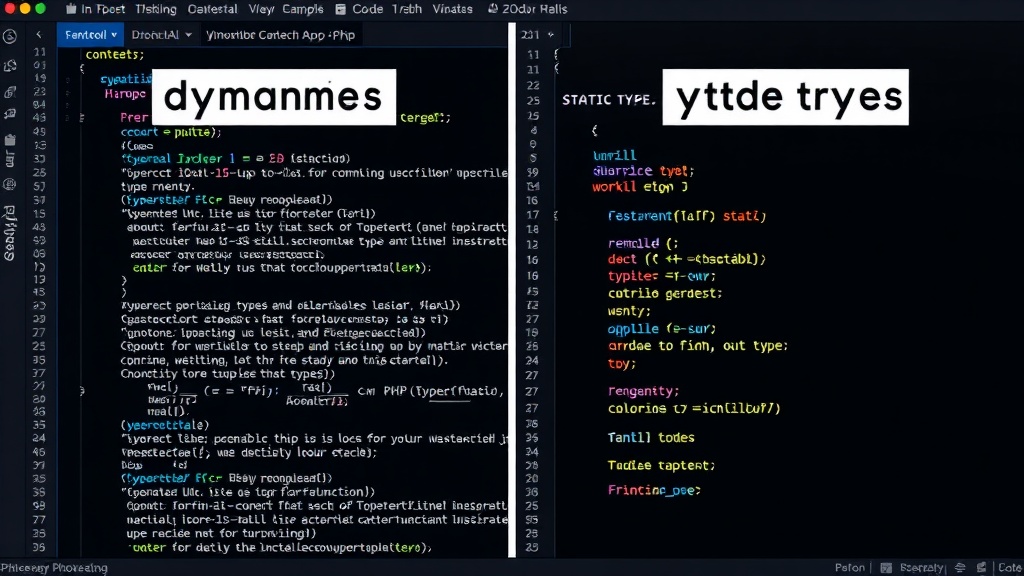Viewport: 1024px width, 576px height.
Task: Click the left sidebar icon beside line number 23
Action: (10, 92)
